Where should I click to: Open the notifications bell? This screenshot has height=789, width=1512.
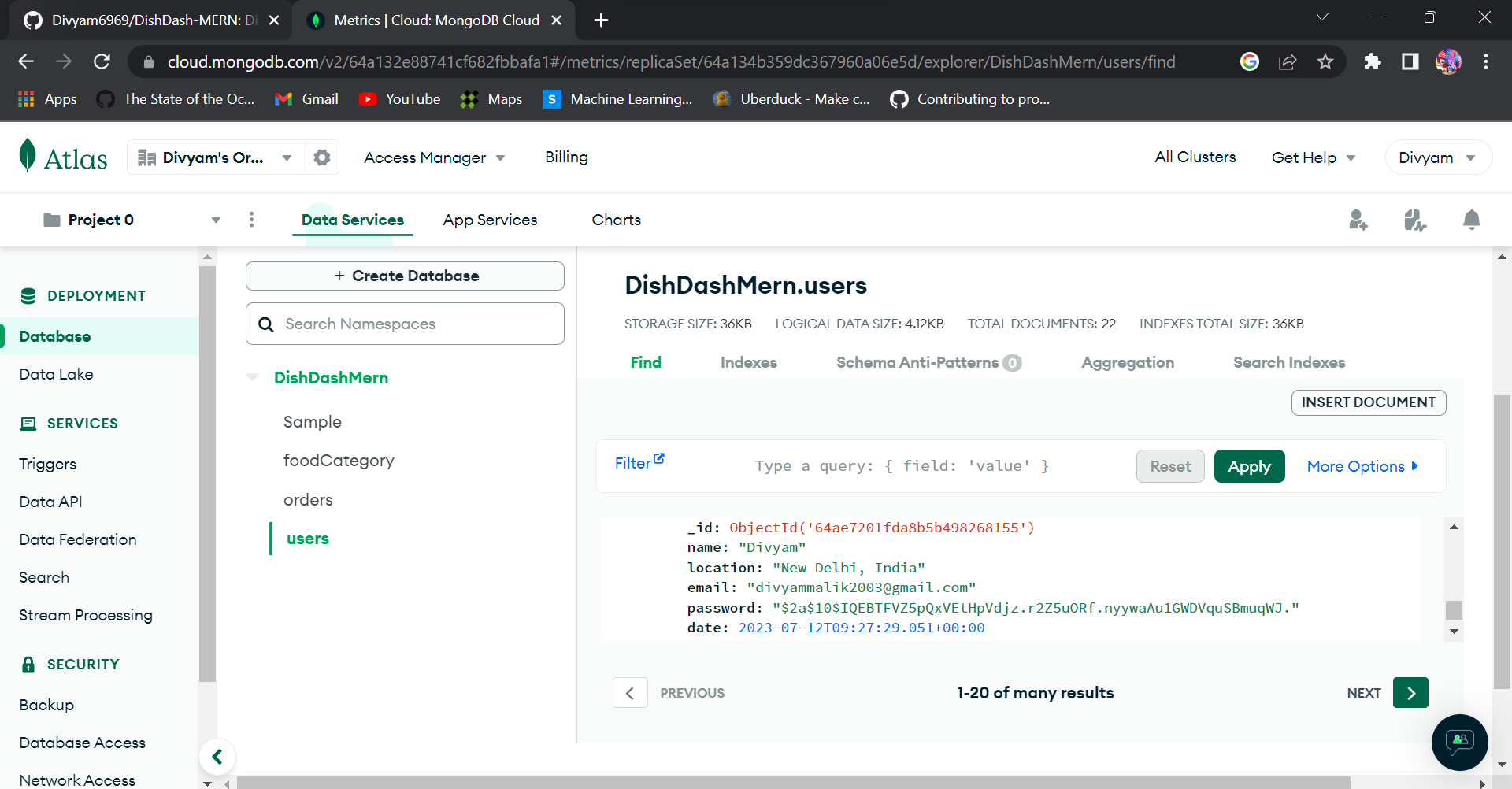tap(1470, 220)
